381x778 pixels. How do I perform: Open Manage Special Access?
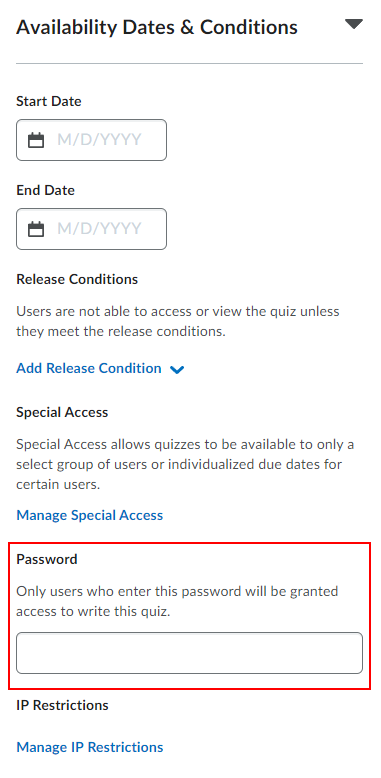[x=90, y=515]
